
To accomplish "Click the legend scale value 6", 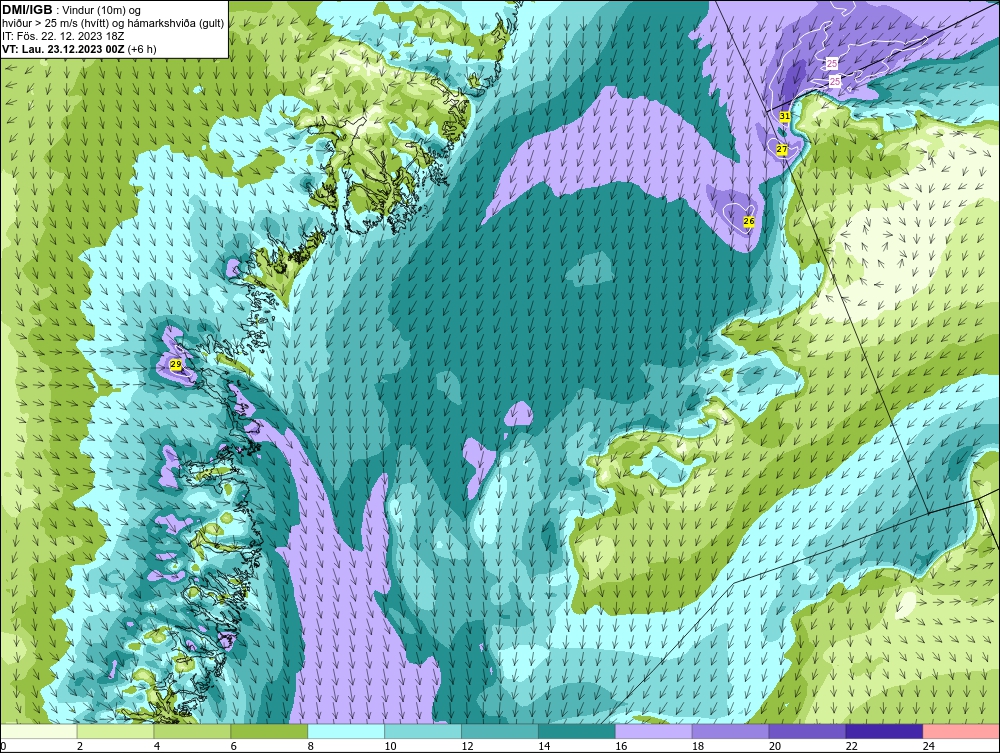I will [233, 746].
